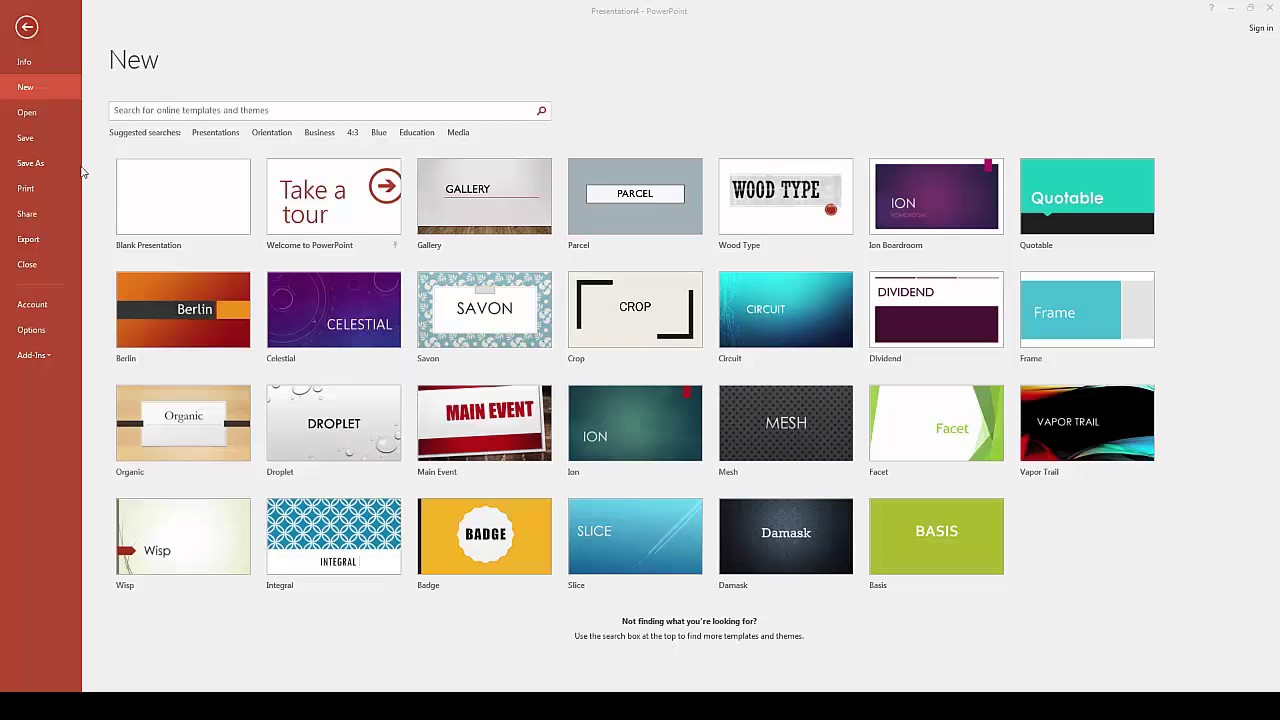The image size is (1280, 720).
Task: Choose the Basis theme thumbnail
Action: click(936, 537)
